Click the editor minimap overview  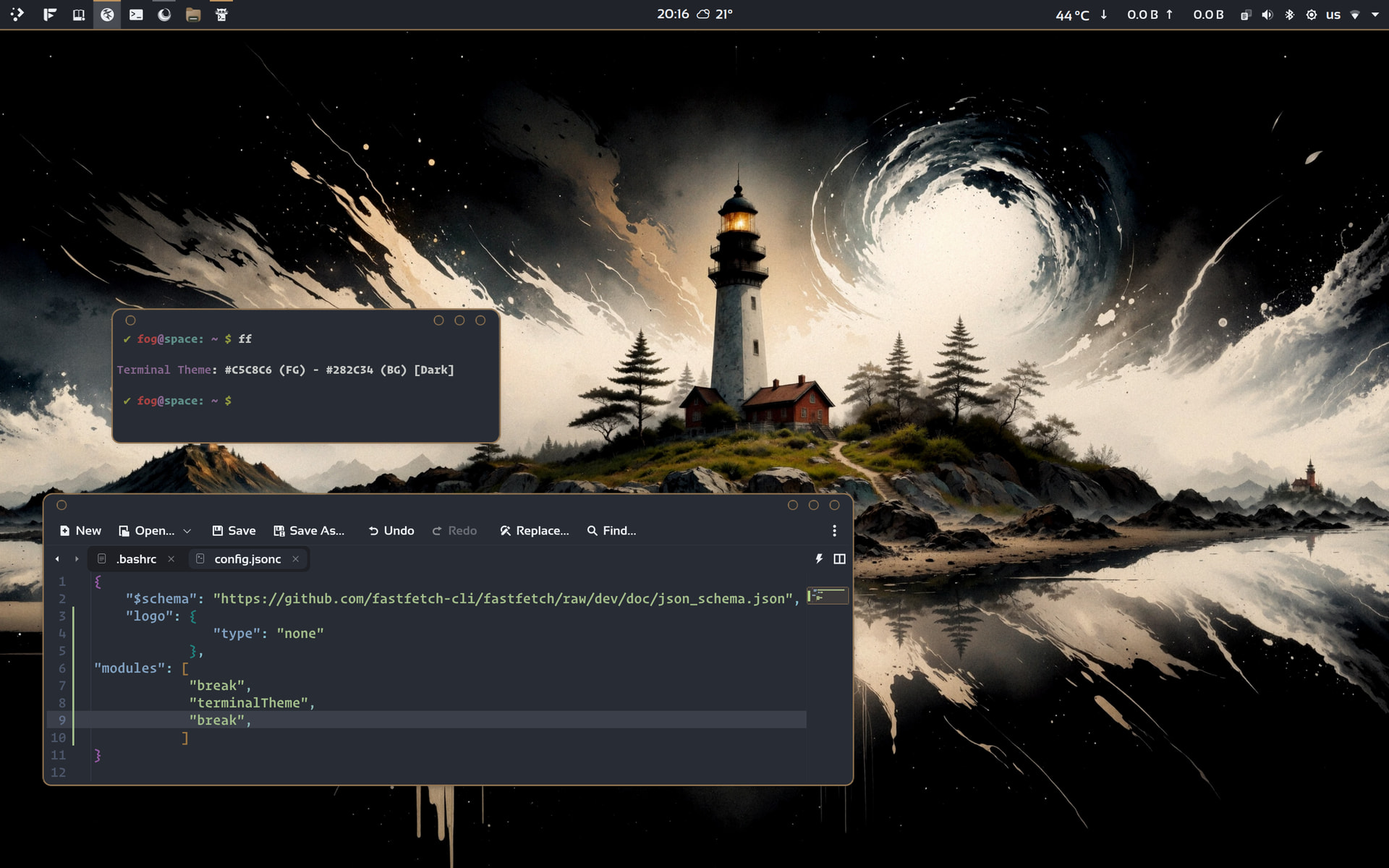(x=828, y=596)
